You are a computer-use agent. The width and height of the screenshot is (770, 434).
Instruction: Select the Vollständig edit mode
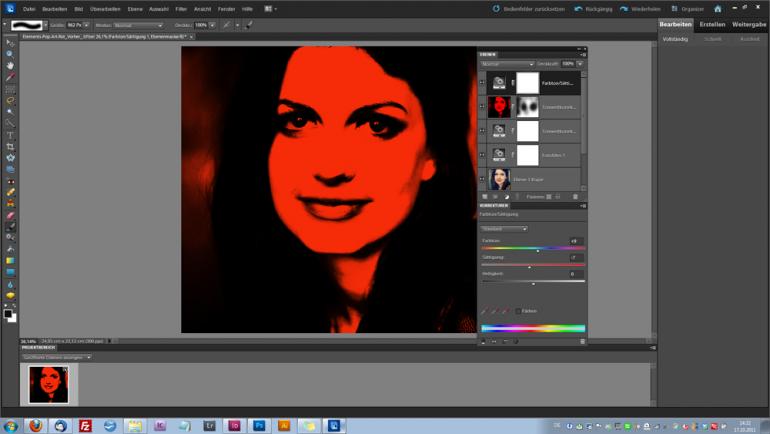pyautogui.click(x=675, y=39)
